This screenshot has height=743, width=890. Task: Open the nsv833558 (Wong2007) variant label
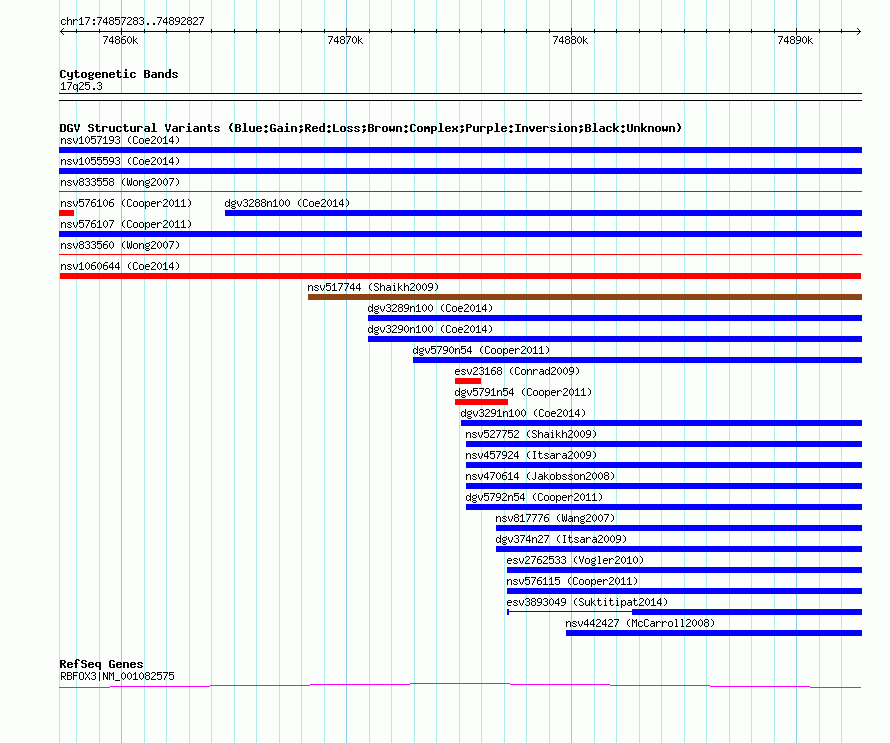120,182
